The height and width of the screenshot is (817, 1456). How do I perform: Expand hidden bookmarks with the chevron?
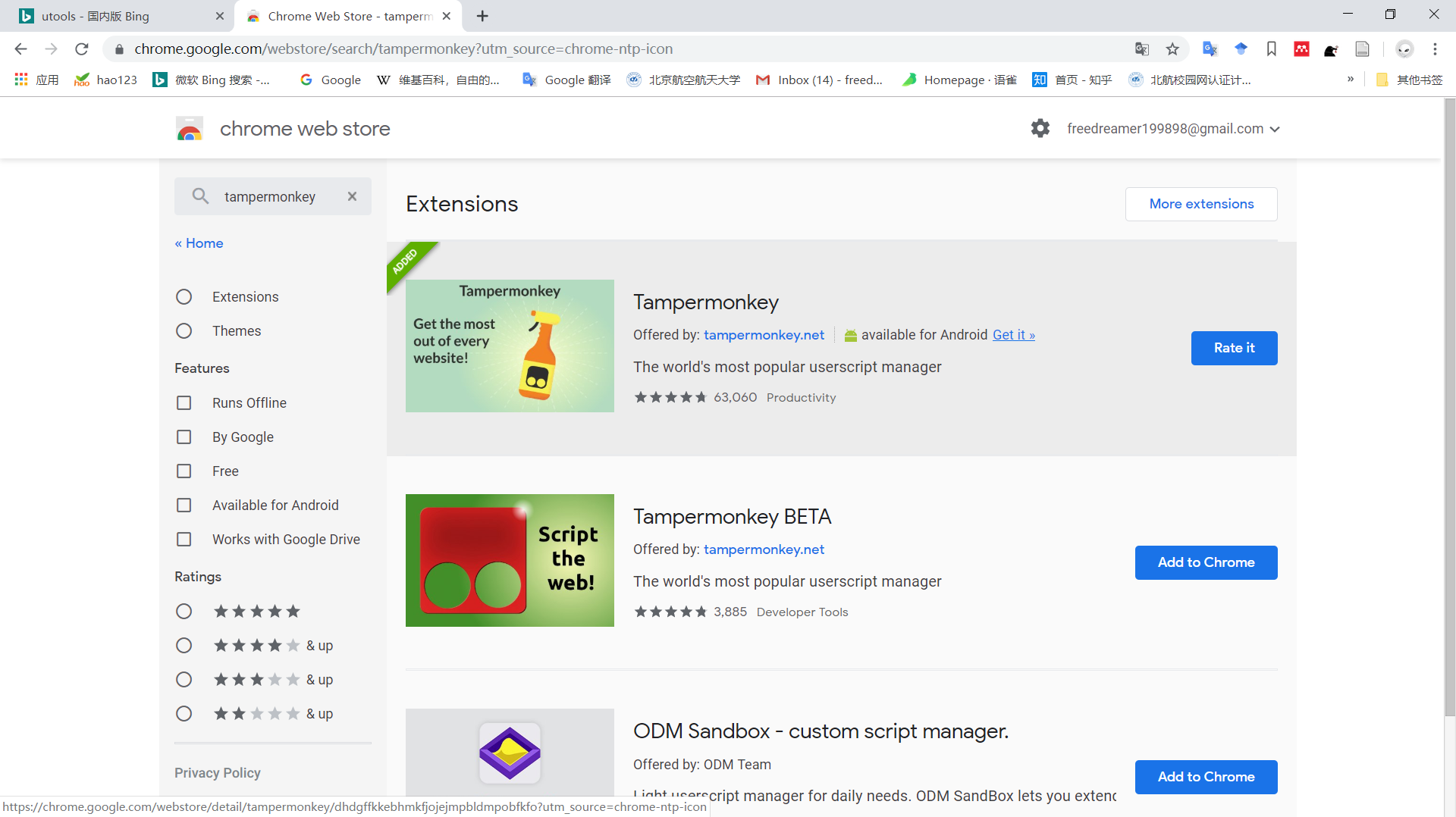pyautogui.click(x=1351, y=79)
